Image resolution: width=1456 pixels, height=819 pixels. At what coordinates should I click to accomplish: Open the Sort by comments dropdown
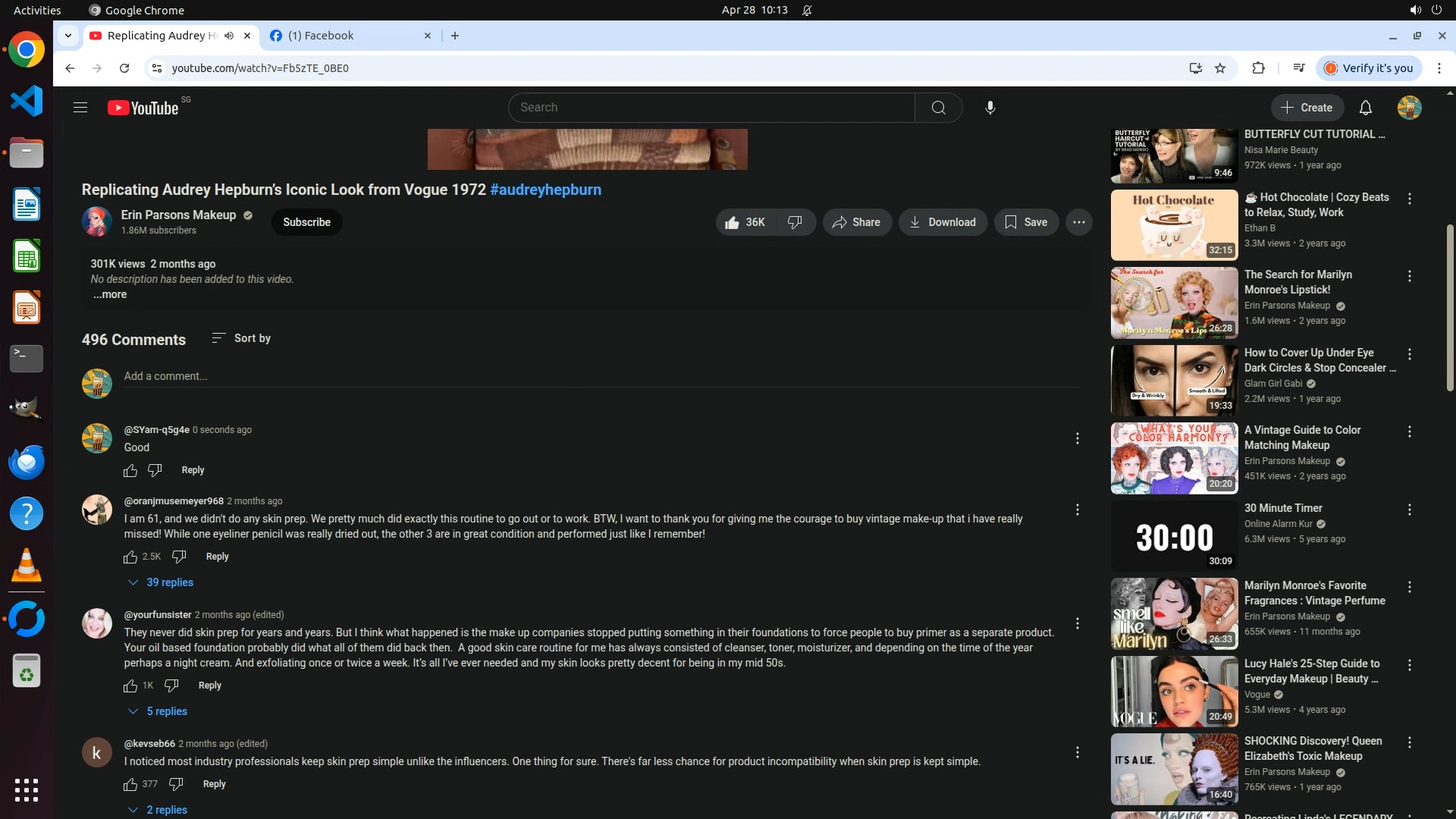pyautogui.click(x=241, y=338)
